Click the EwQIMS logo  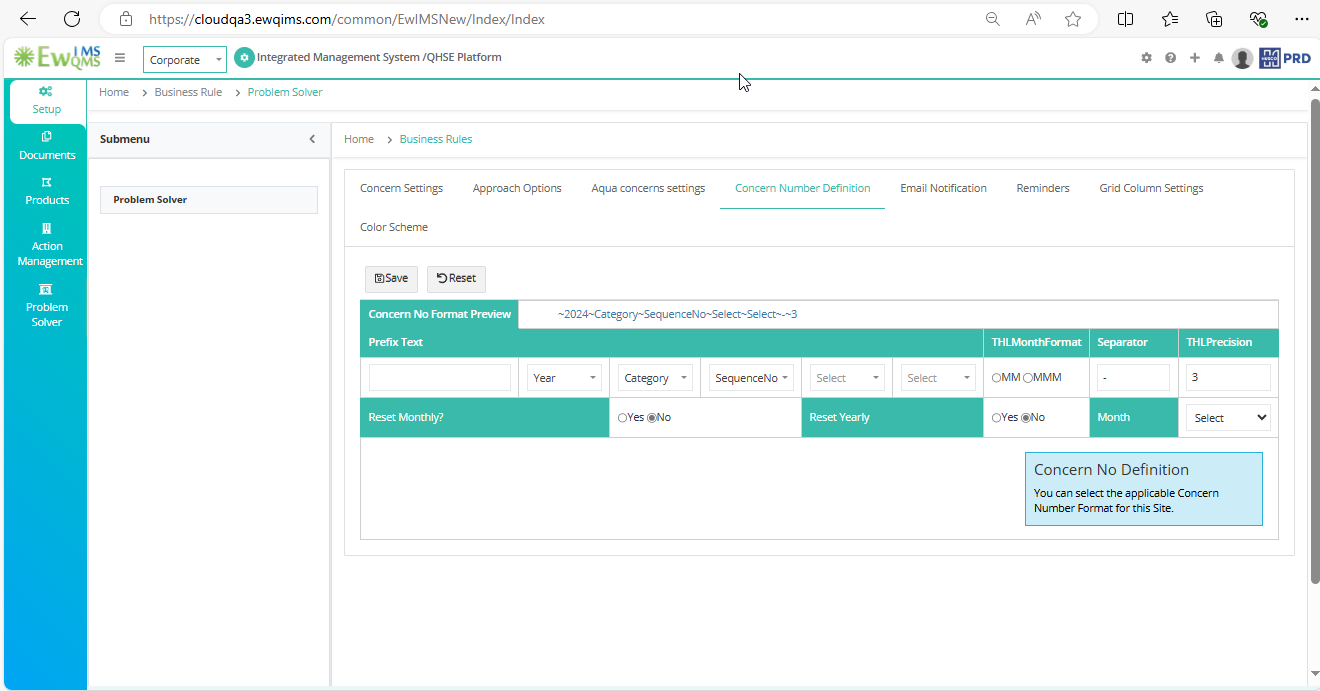point(57,58)
